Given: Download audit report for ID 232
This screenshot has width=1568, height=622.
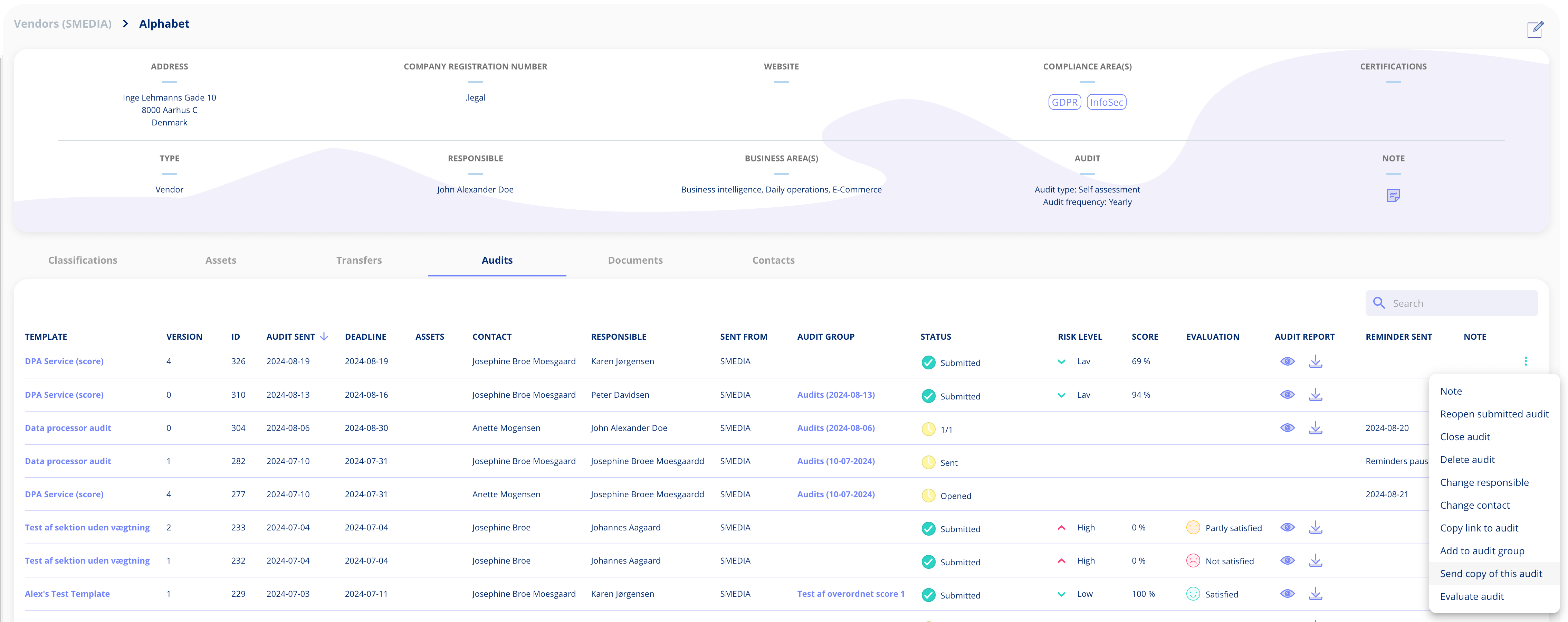Looking at the screenshot, I should pyautogui.click(x=1316, y=560).
